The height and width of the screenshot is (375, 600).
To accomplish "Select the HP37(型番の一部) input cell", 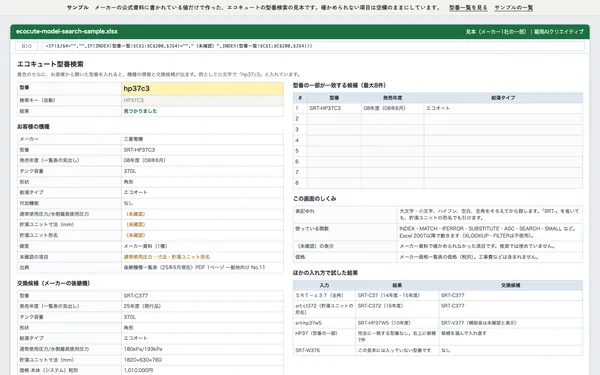I will coord(324,337).
